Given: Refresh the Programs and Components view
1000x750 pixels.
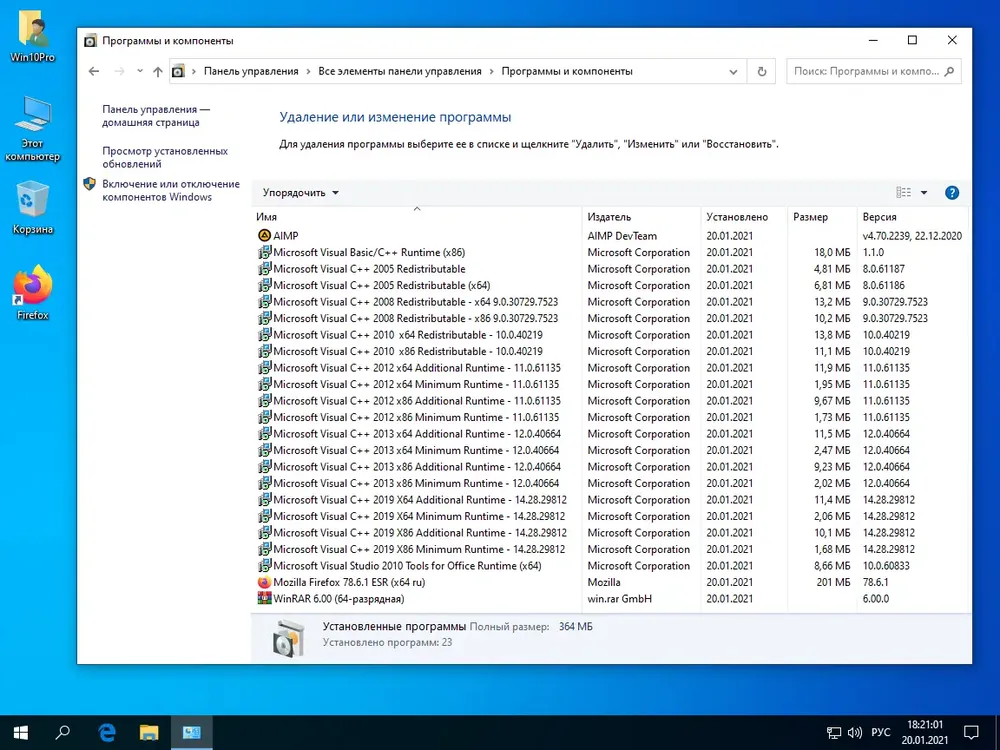Looking at the screenshot, I should coord(761,71).
